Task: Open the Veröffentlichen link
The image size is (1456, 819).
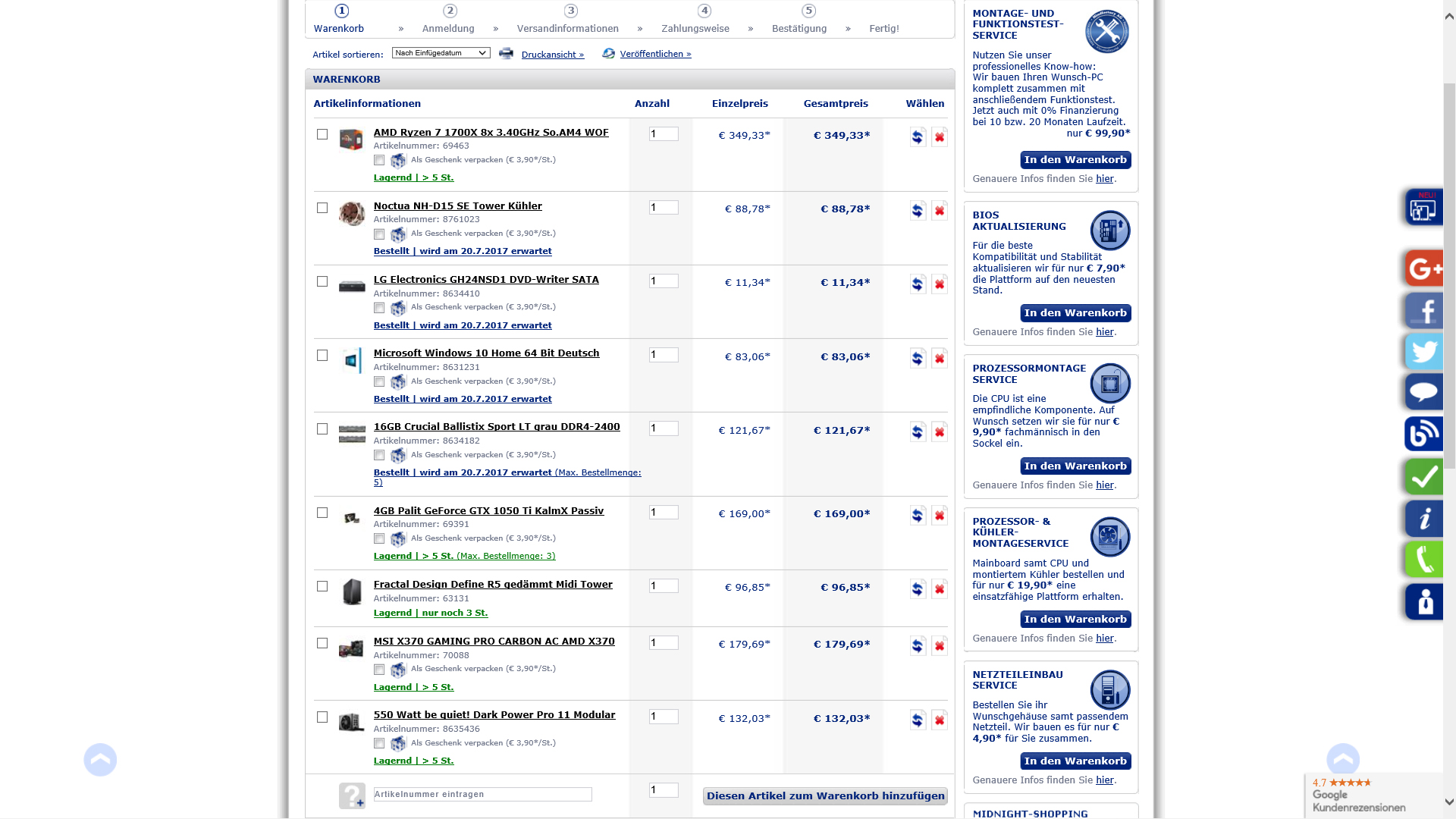Action: (655, 54)
